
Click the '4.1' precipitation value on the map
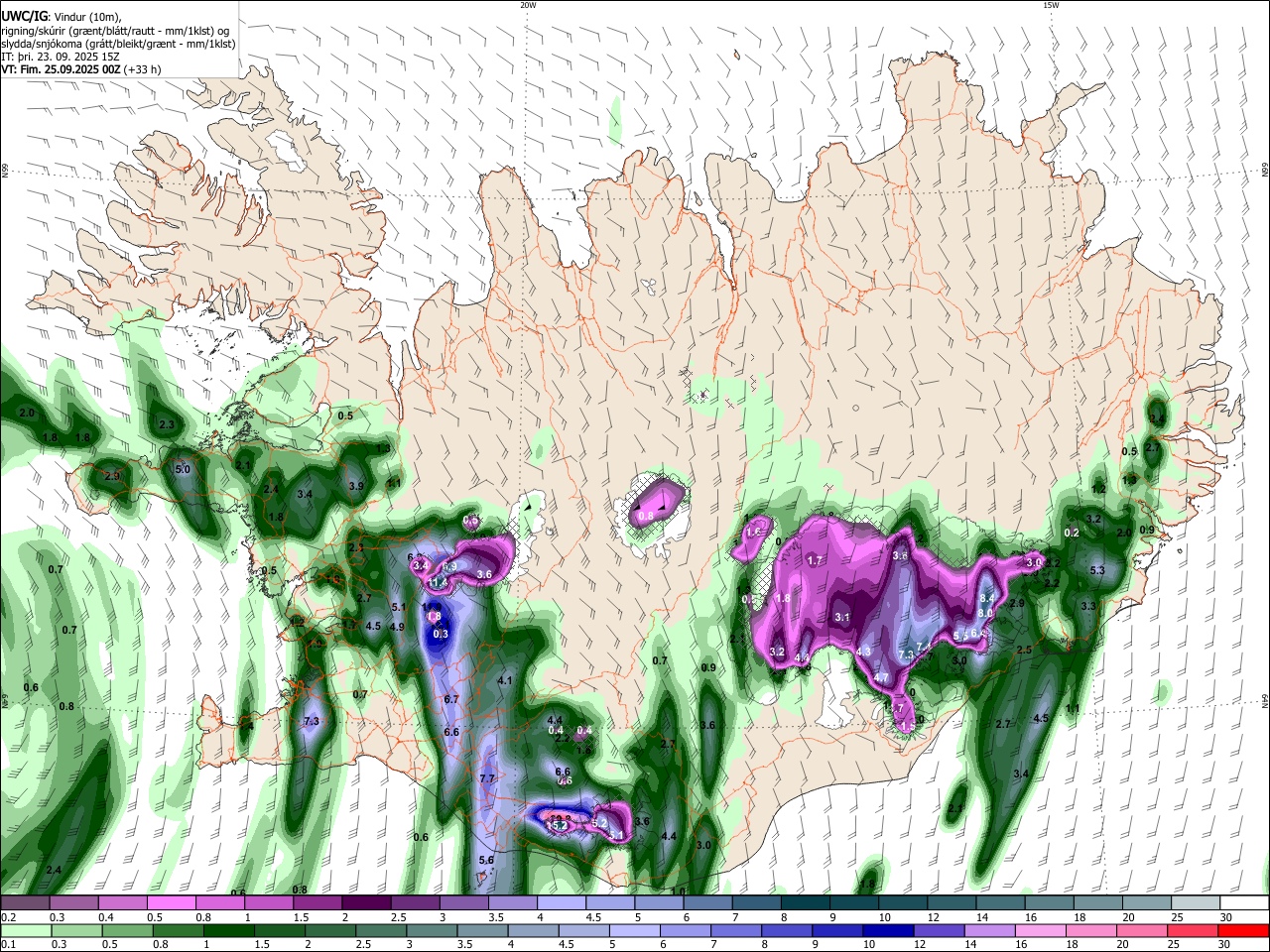click(x=505, y=681)
